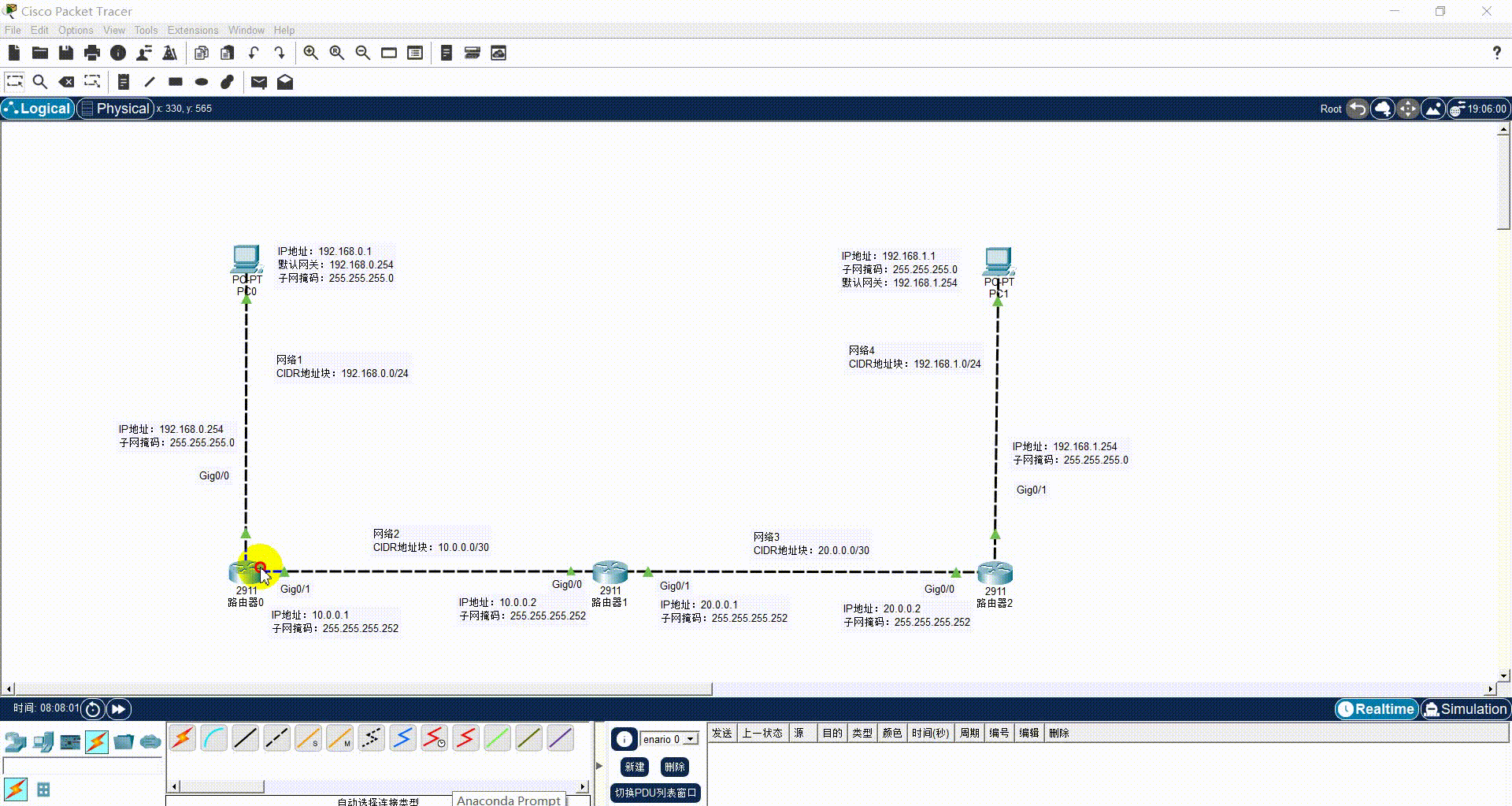Viewport: 1512px width, 806px height.
Task: Pick the Draw Line tool
Action: pos(150,81)
